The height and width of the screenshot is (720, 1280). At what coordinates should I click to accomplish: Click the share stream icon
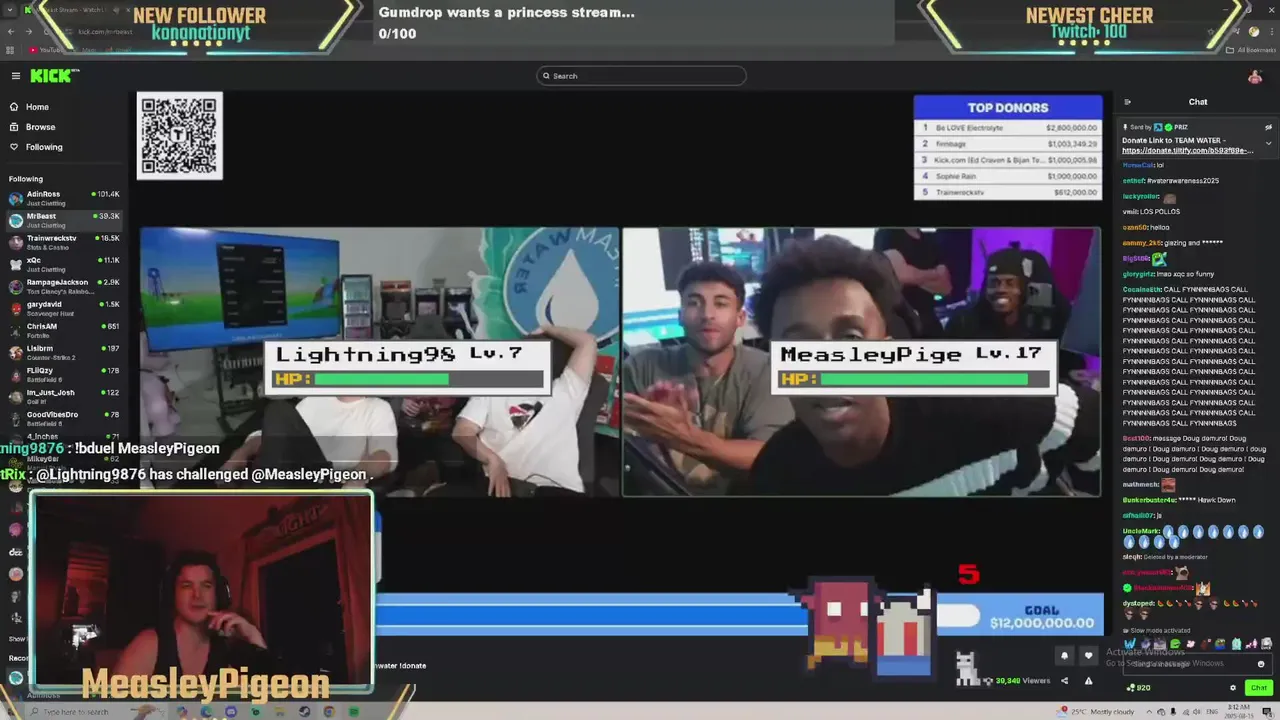tap(1064, 681)
